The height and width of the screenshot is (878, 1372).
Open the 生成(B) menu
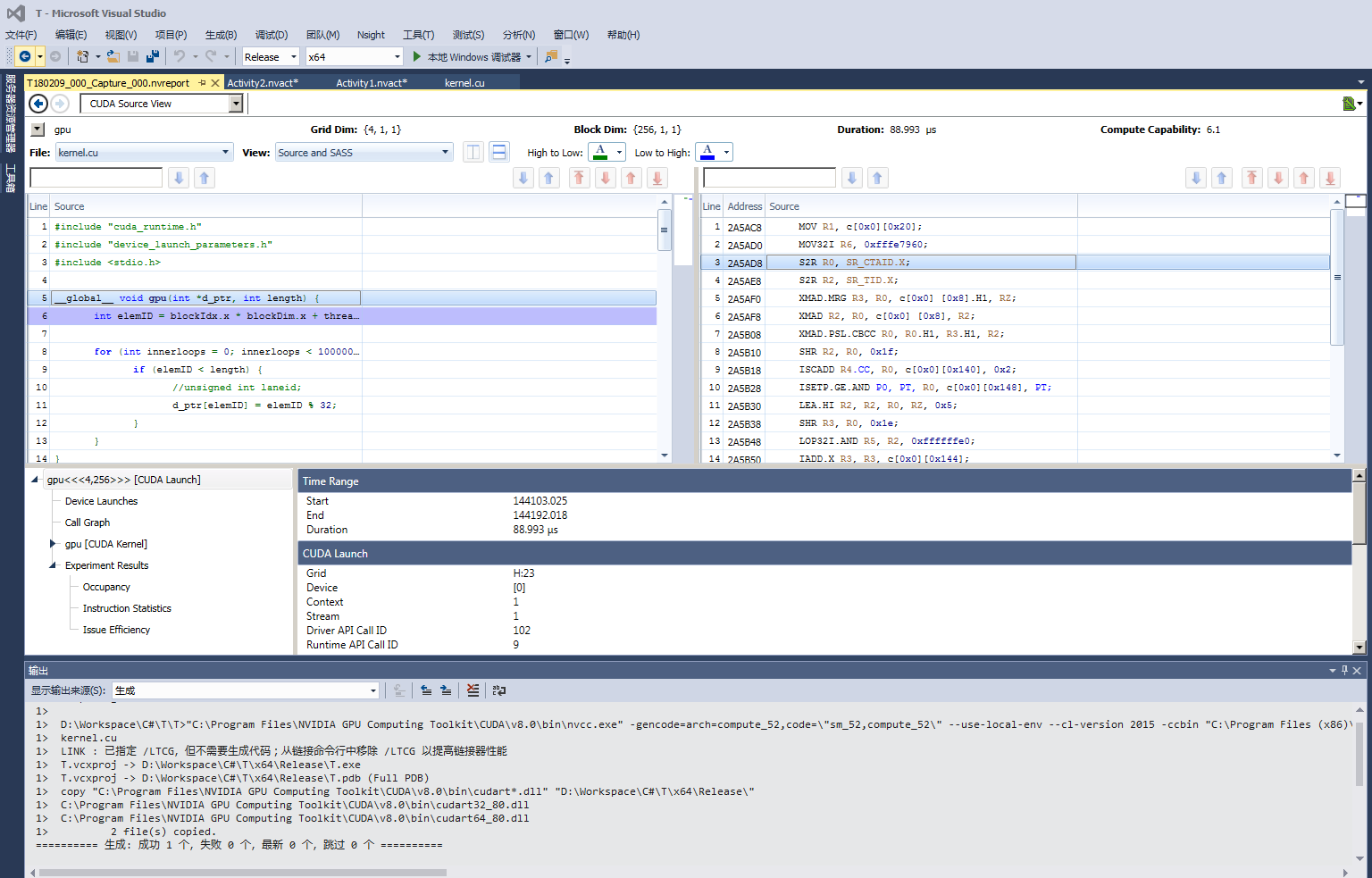click(221, 35)
